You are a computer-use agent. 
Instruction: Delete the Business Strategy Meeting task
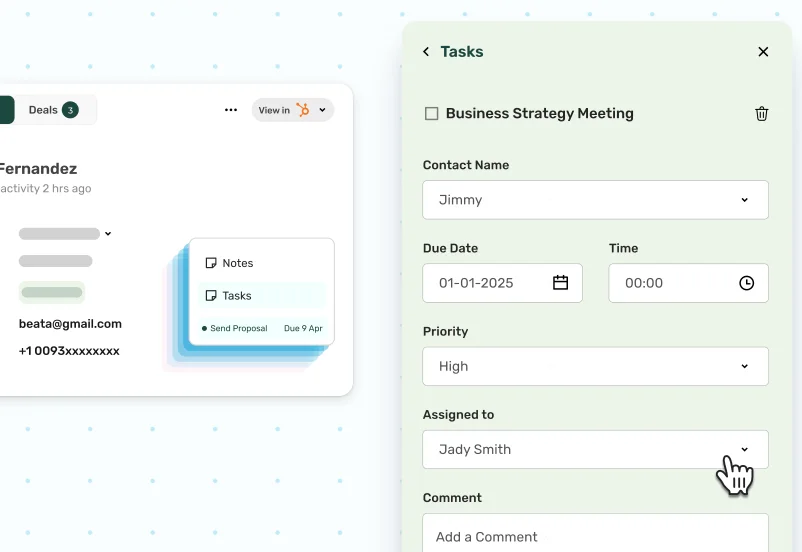click(x=762, y=114)
